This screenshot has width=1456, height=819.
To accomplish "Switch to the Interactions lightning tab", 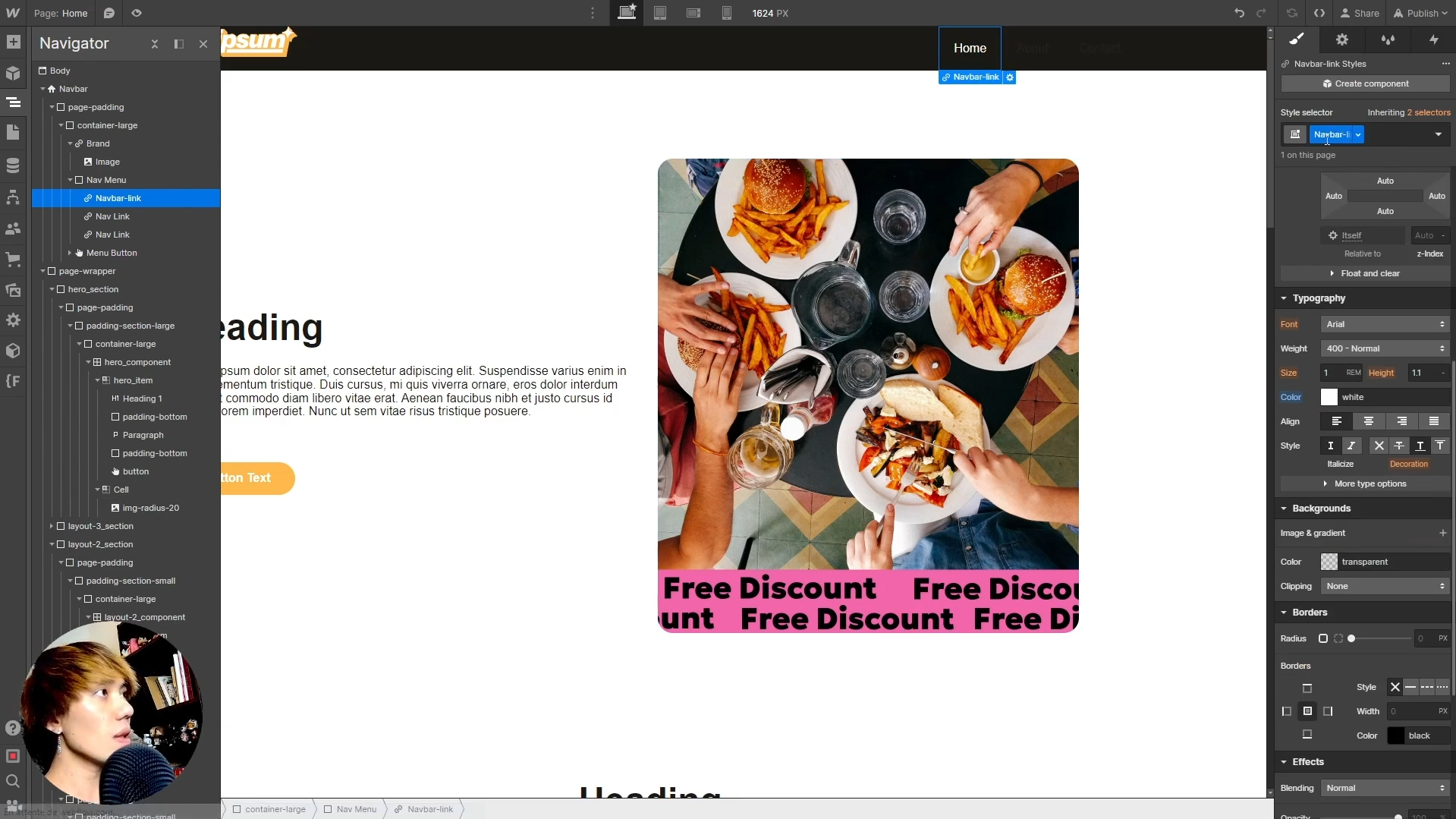I will tap(1433, 39).
